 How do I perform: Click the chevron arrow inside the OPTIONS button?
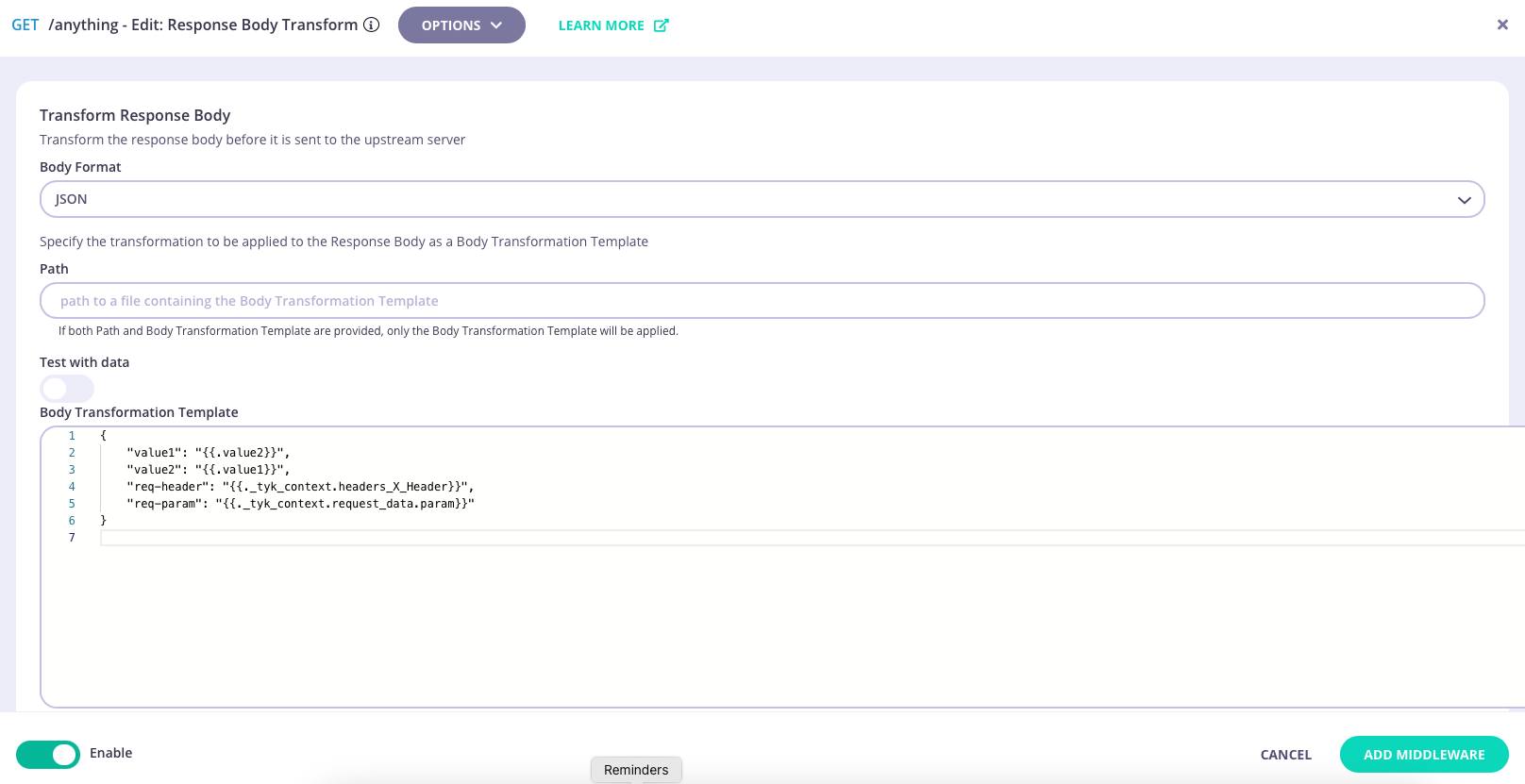click(496, 25)
